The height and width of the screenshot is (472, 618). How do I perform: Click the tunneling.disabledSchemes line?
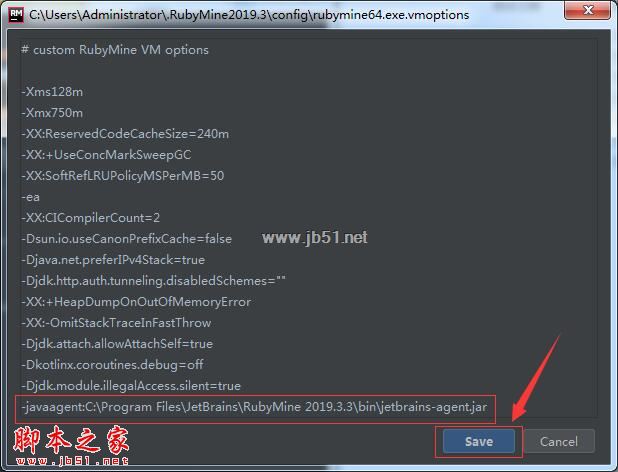pos(153,281)
